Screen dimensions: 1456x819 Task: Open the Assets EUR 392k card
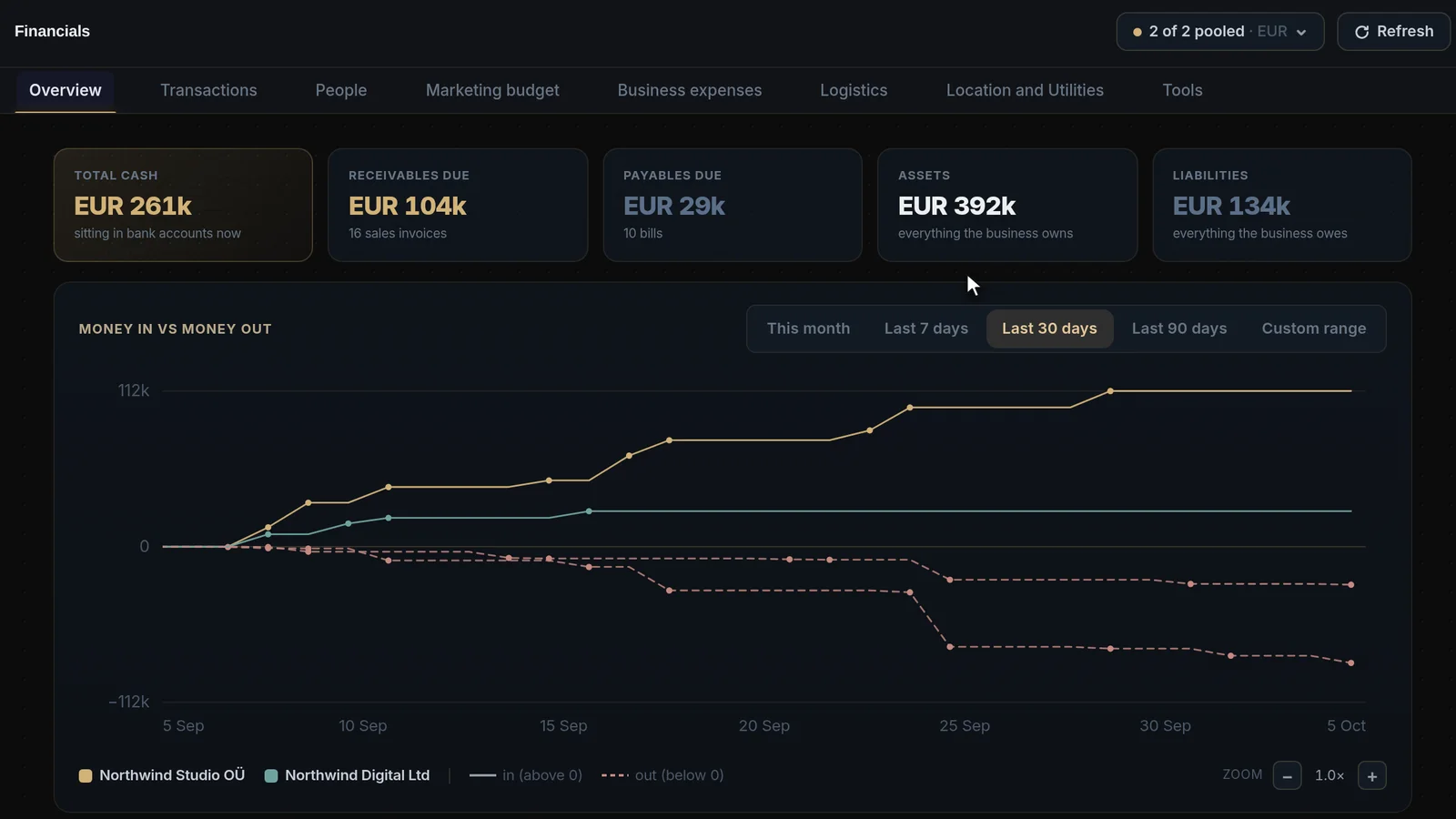pos(1007,205)
